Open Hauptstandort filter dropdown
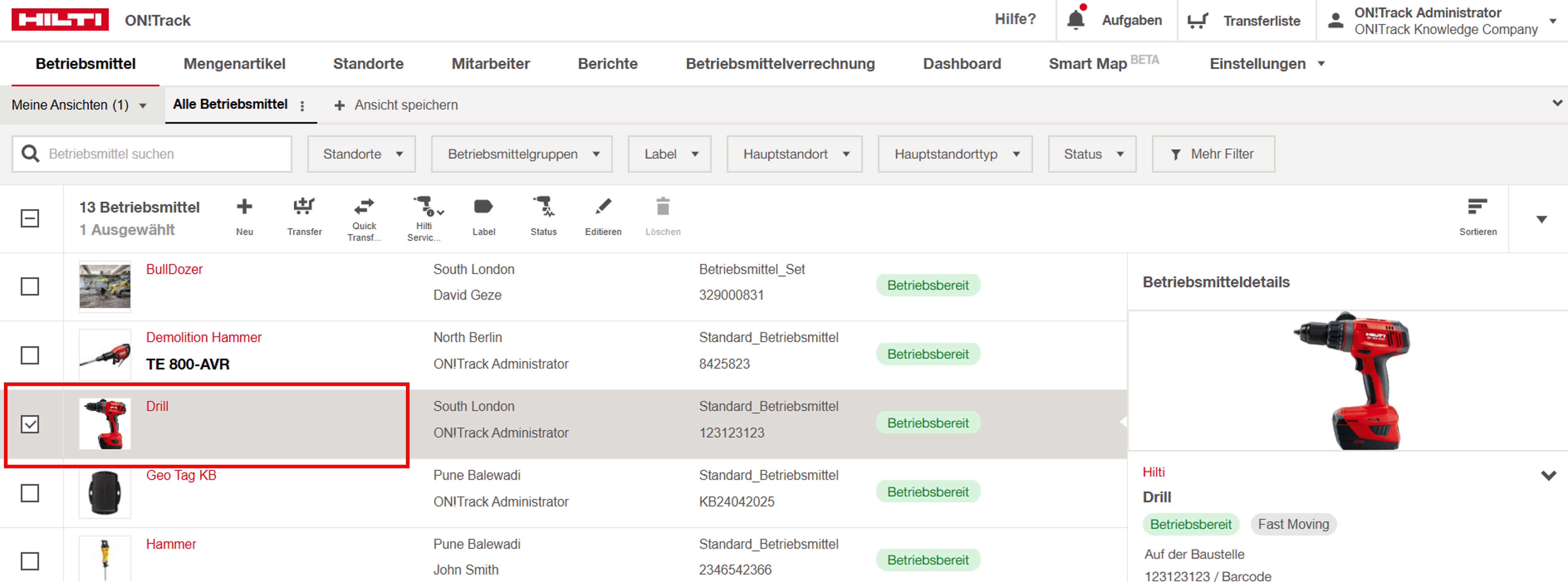Image resolution: width=1568 pixels, height=582 pixels. pyautogui.click(x=794, y=154)
